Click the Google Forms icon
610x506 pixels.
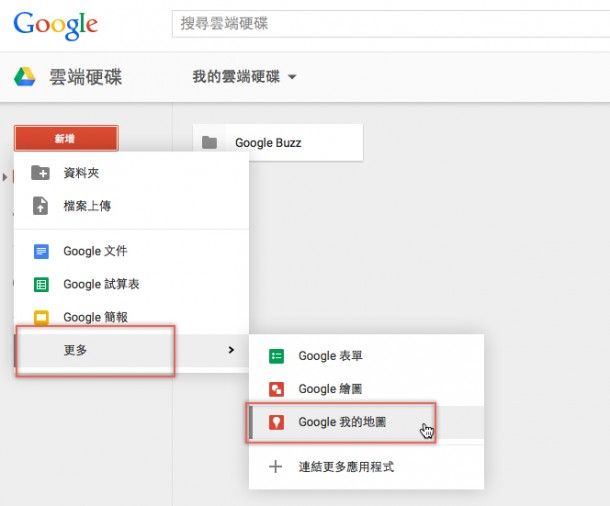tap(277, 356)
